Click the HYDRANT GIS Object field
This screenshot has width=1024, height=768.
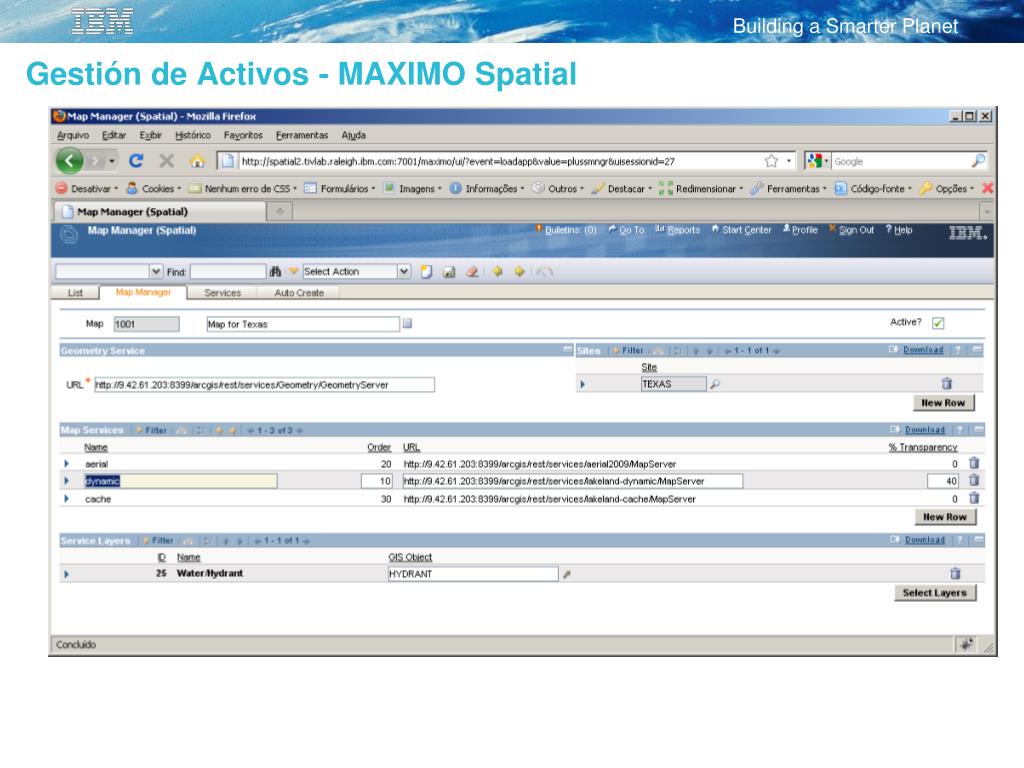(x=473, y=574)
